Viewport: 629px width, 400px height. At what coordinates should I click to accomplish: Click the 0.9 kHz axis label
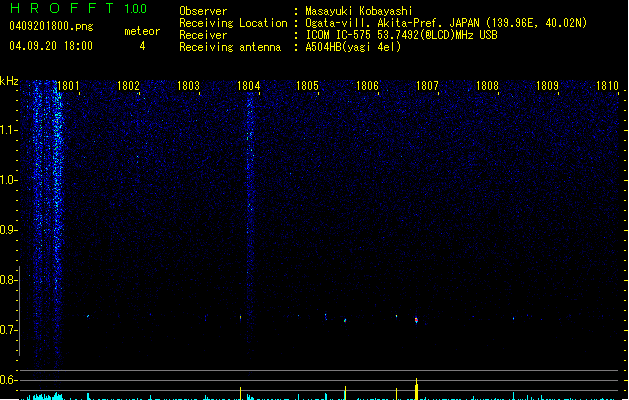(8, 230)
